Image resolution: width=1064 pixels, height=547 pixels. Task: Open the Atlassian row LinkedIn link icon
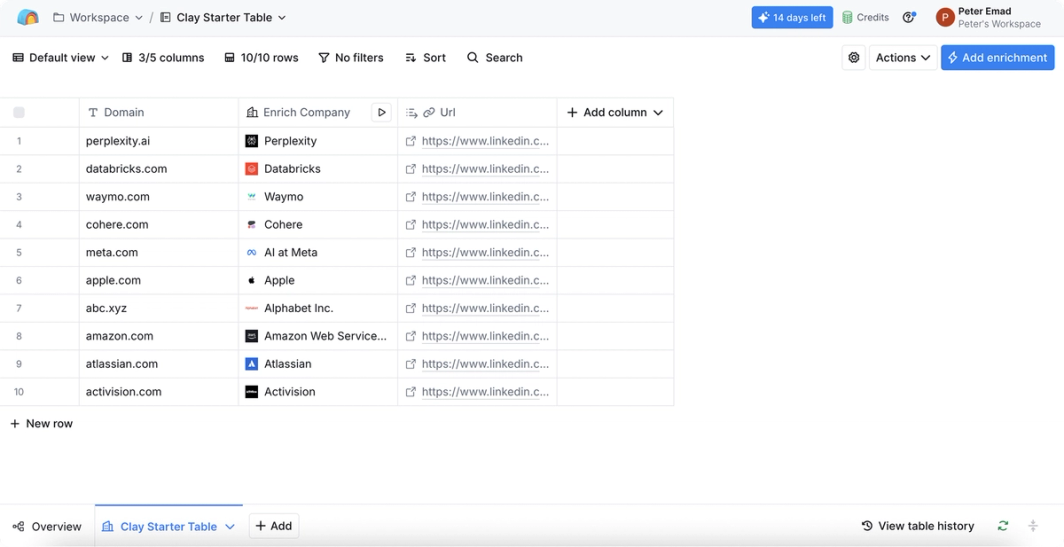411,364
